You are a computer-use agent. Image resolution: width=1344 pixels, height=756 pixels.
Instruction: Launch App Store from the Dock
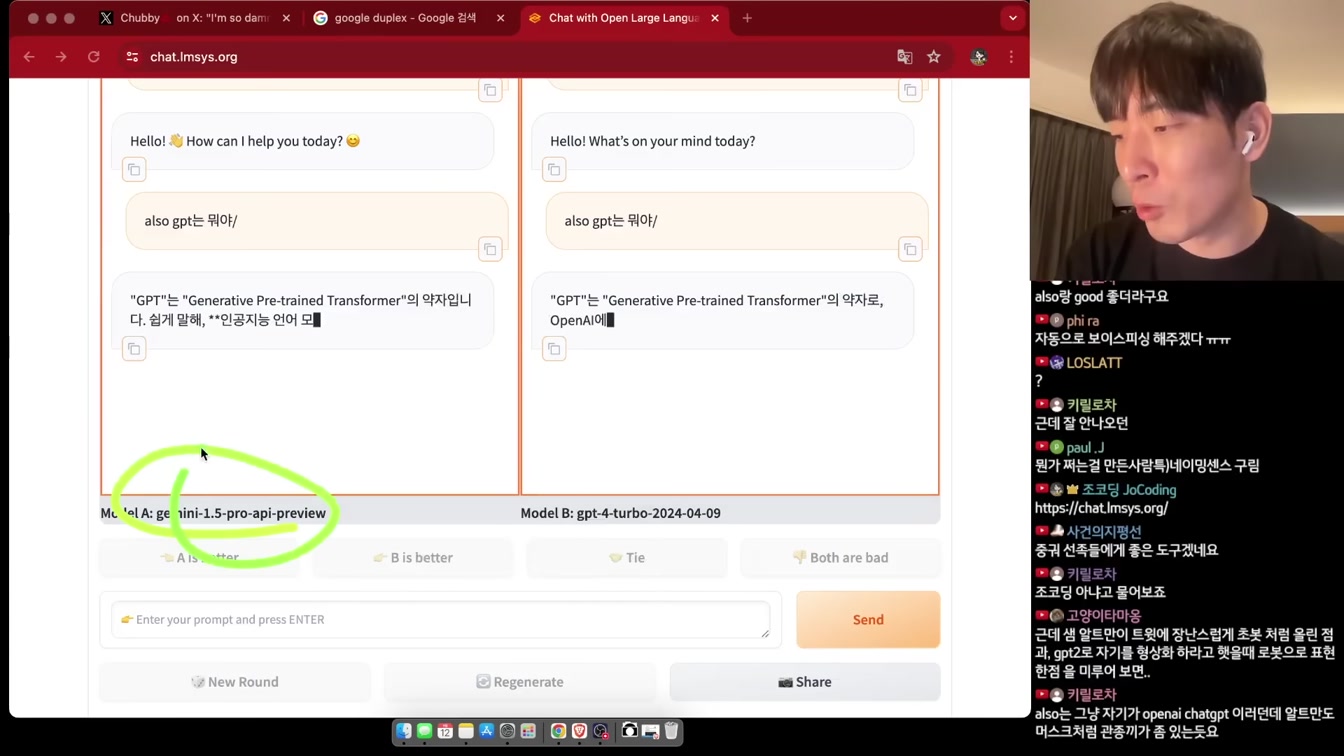tap(487, 731)
